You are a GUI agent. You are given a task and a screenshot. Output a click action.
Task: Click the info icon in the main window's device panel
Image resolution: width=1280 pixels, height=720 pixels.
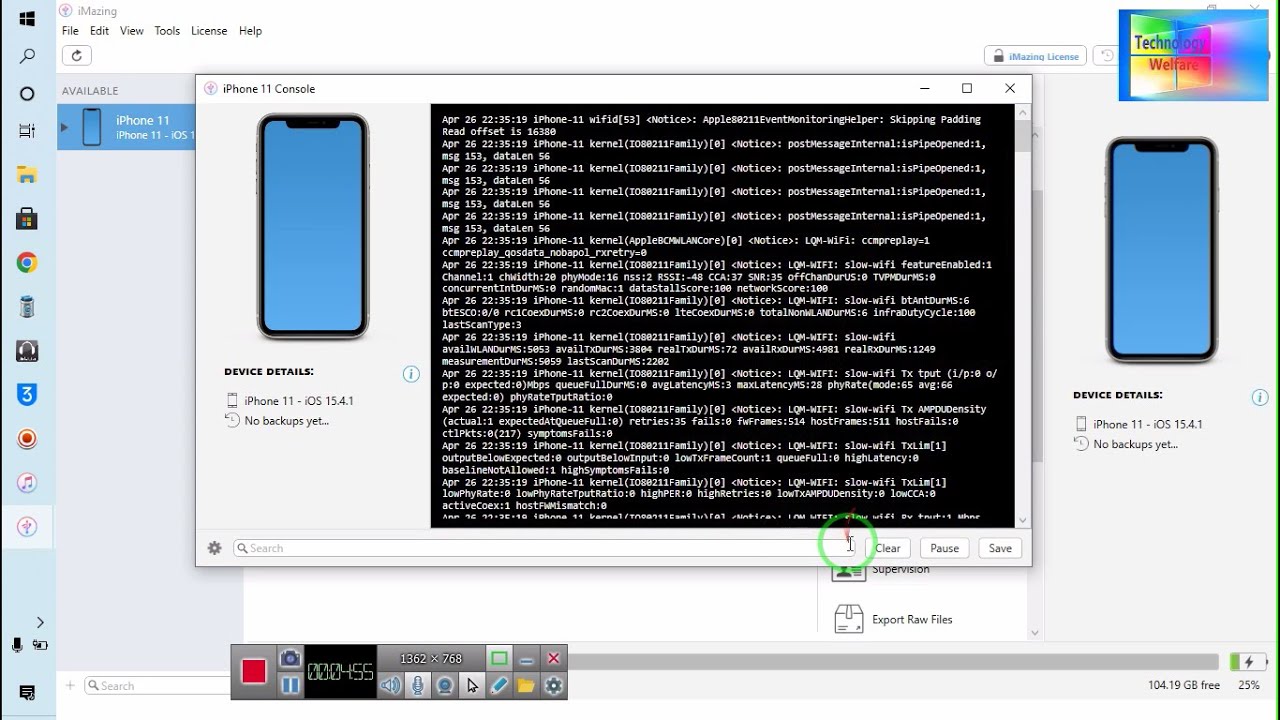[1260, 397]
